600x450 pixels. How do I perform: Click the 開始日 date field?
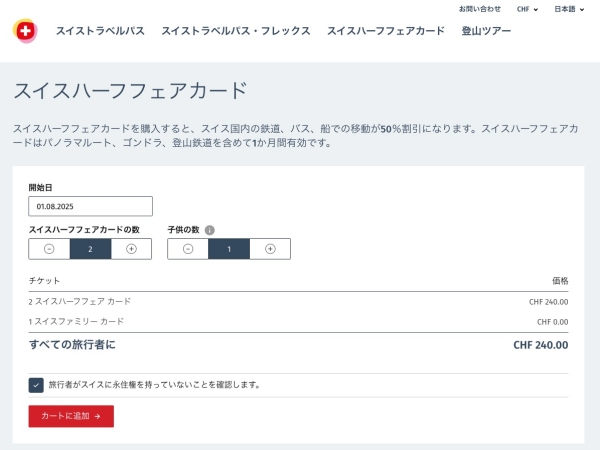(90, 206)
